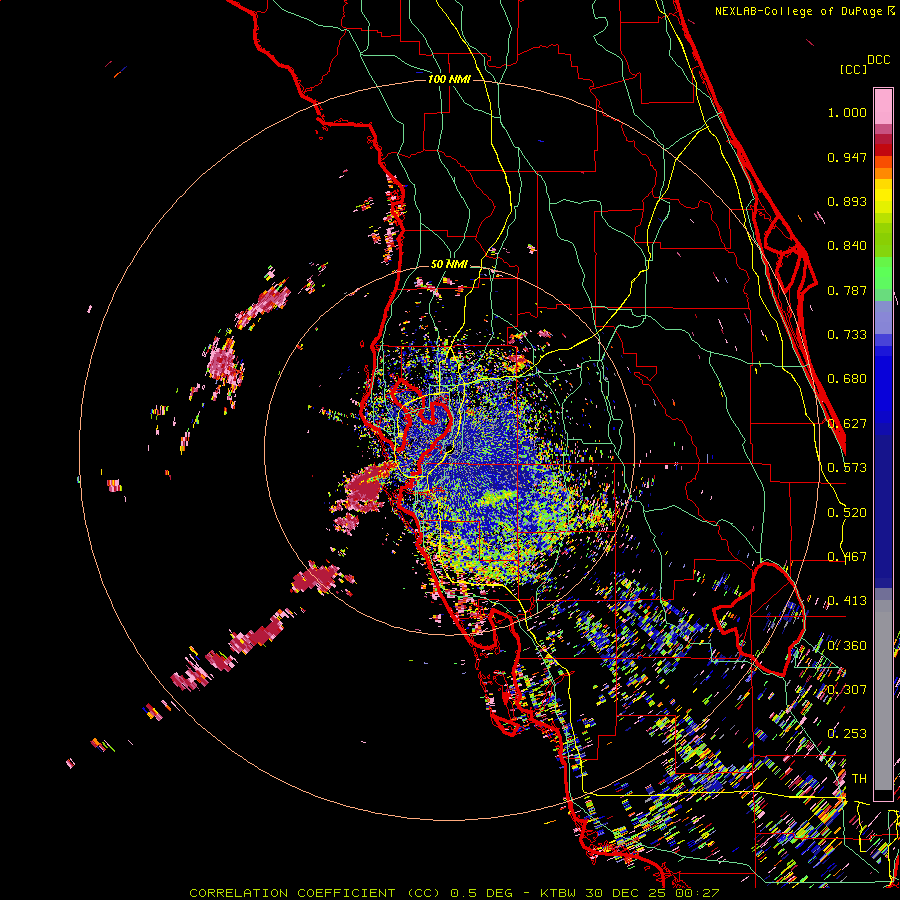The image size is (900, 900).
Task: Click the [CC] units label above the color bar
Action: pyautogui.click(x=853, y=69)
